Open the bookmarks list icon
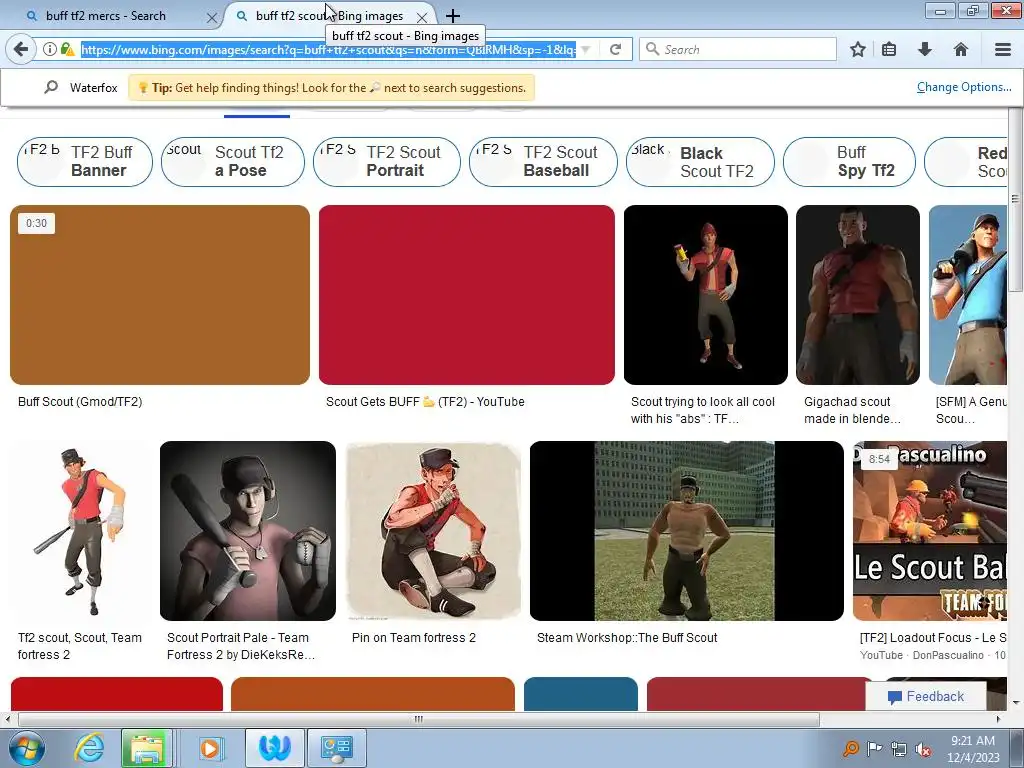This screenshot has width=1024, height=768. click(889, 49)
